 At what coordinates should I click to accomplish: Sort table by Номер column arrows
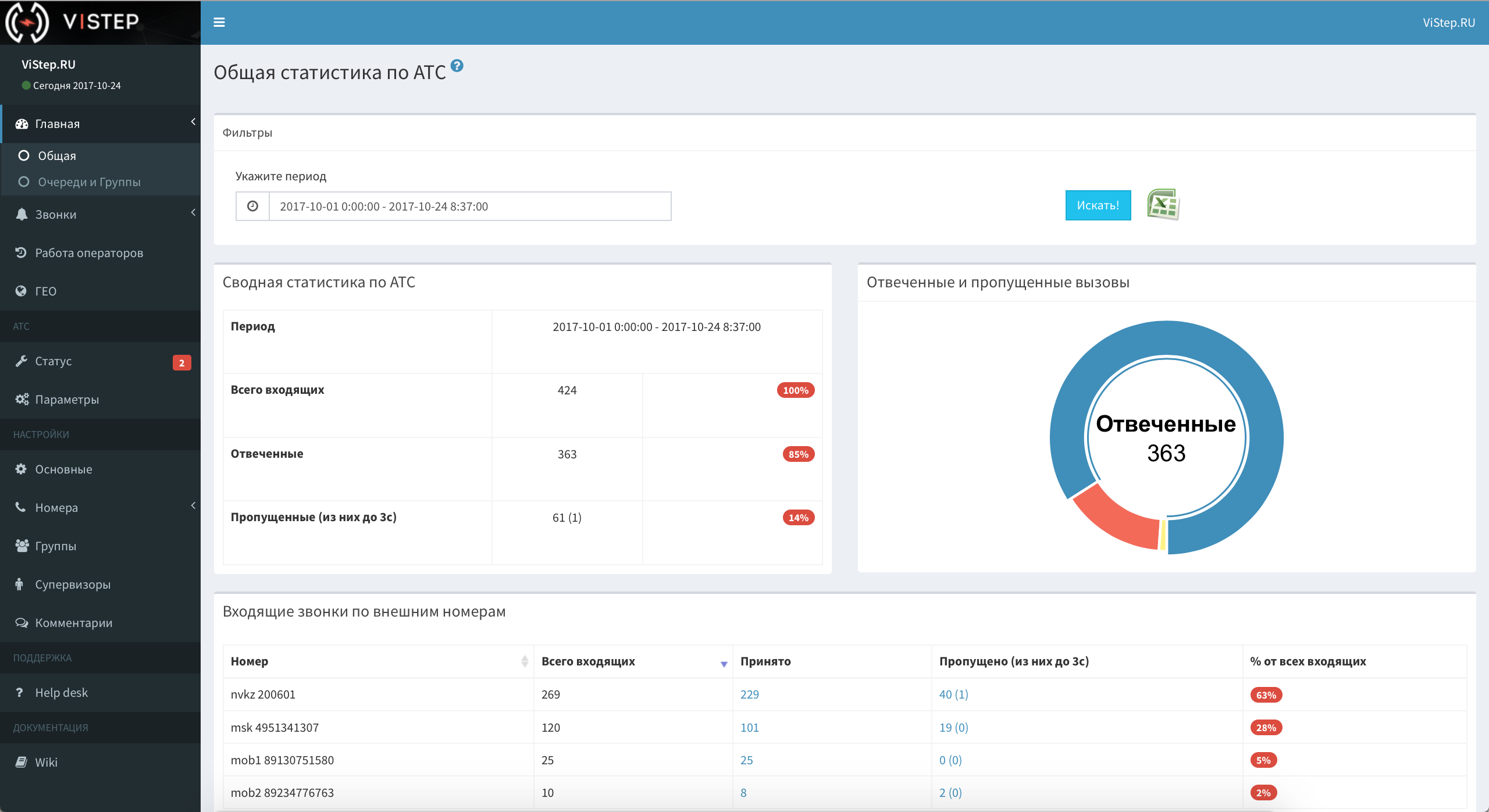click(525, 661)
